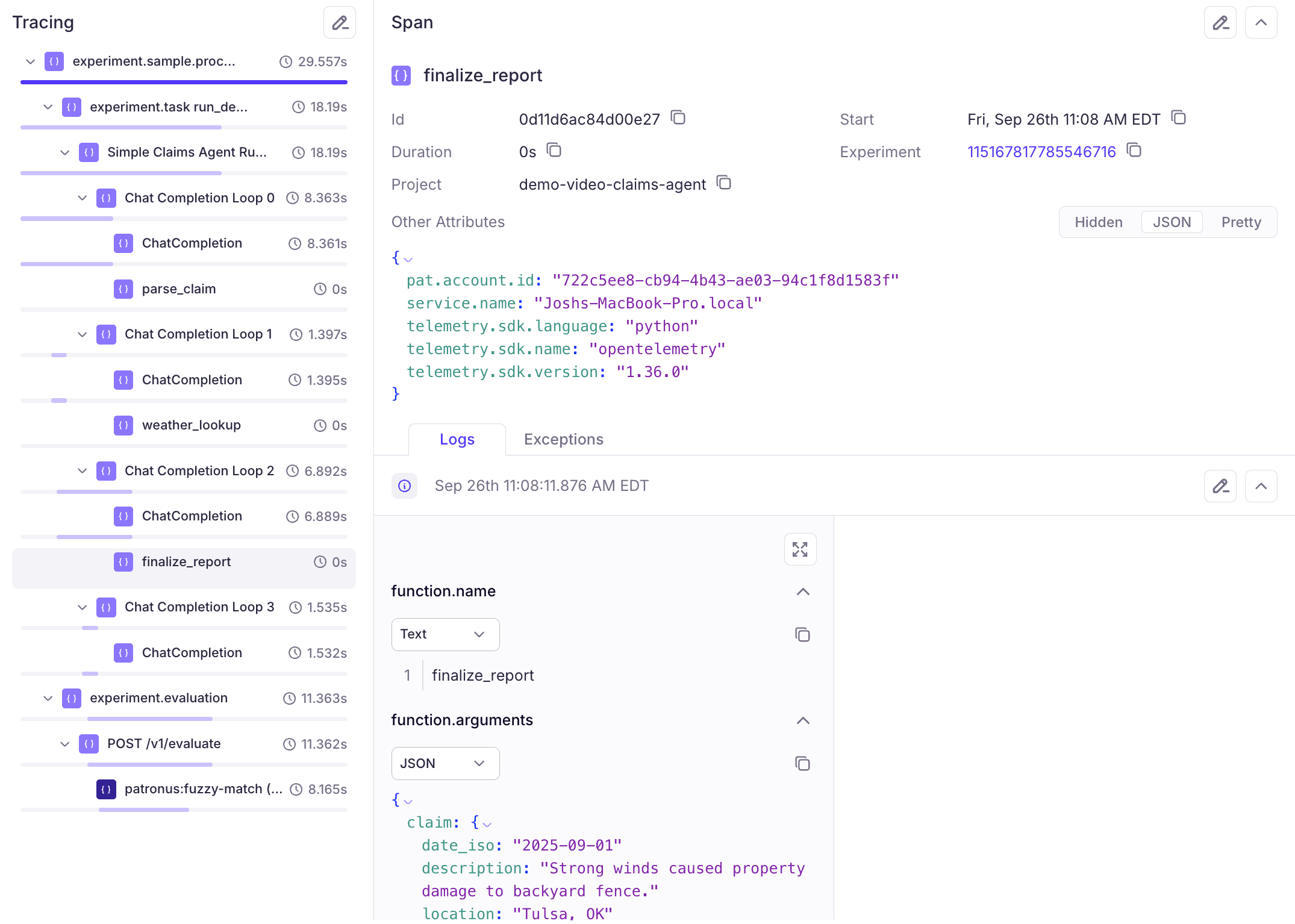Collapse the Chat Completion Loop 2 node
1295x924 pixels.
[83, 471]
